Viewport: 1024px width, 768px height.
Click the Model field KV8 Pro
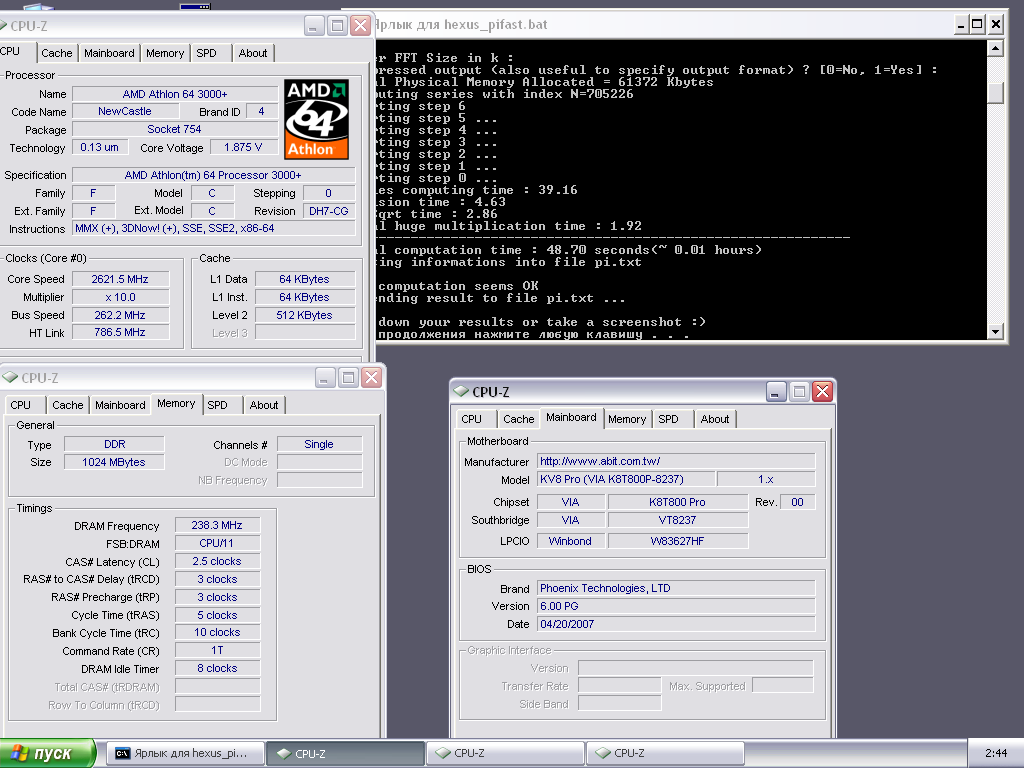tap(626, 479)
